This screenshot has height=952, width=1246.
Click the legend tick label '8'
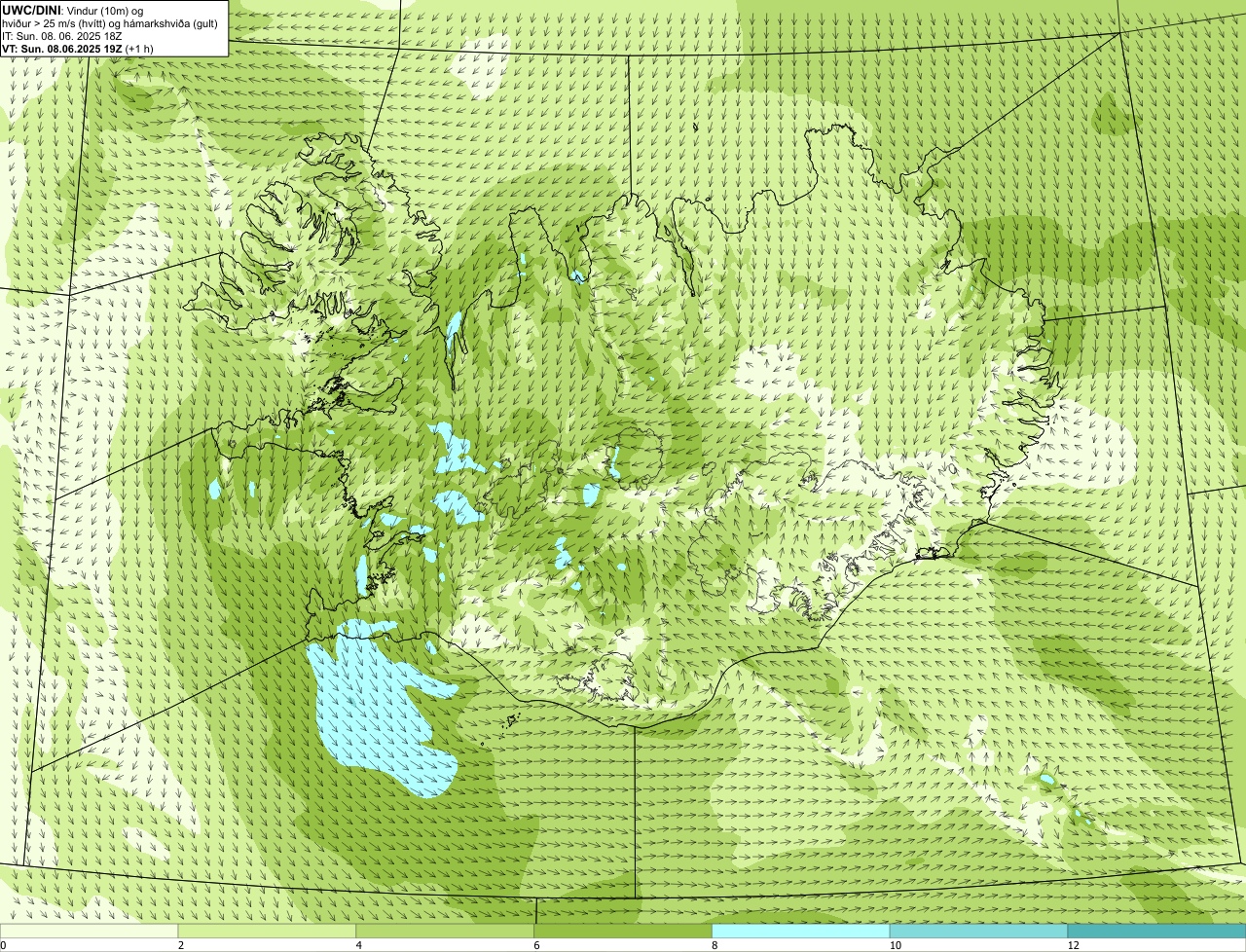tap(715, 945)
